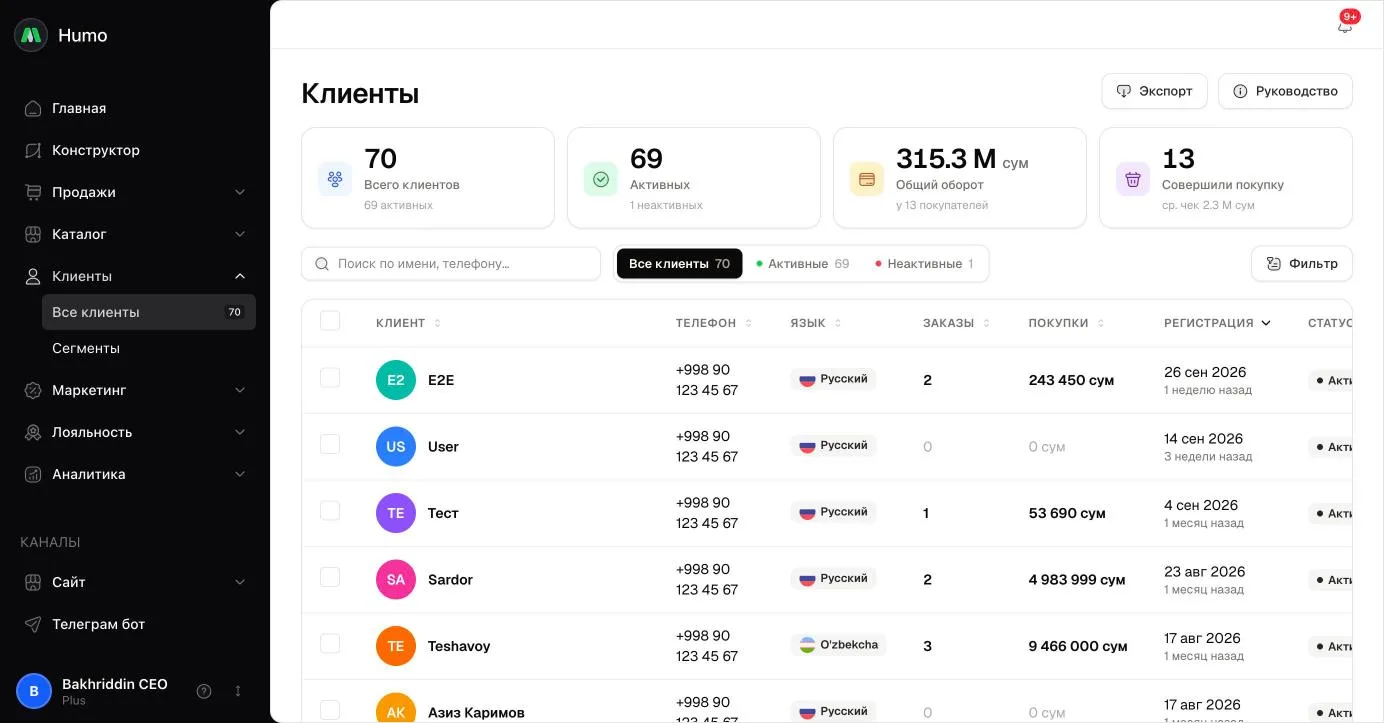Select the Активные 69 filter tab
This screenshot has height=723, width=1384.
[803, 264]
